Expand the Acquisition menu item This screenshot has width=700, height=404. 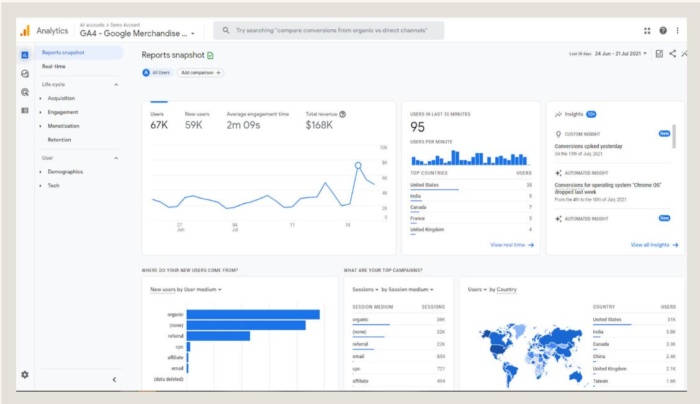61,98
